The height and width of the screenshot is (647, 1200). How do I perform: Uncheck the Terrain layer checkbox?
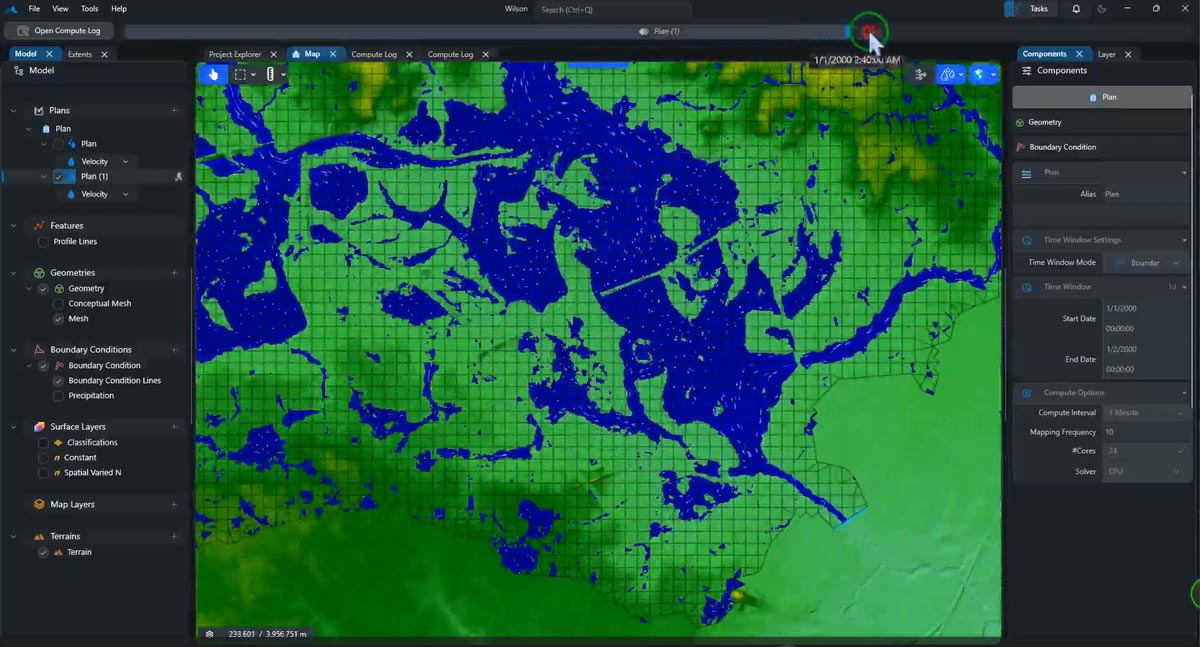coord(43,552)
